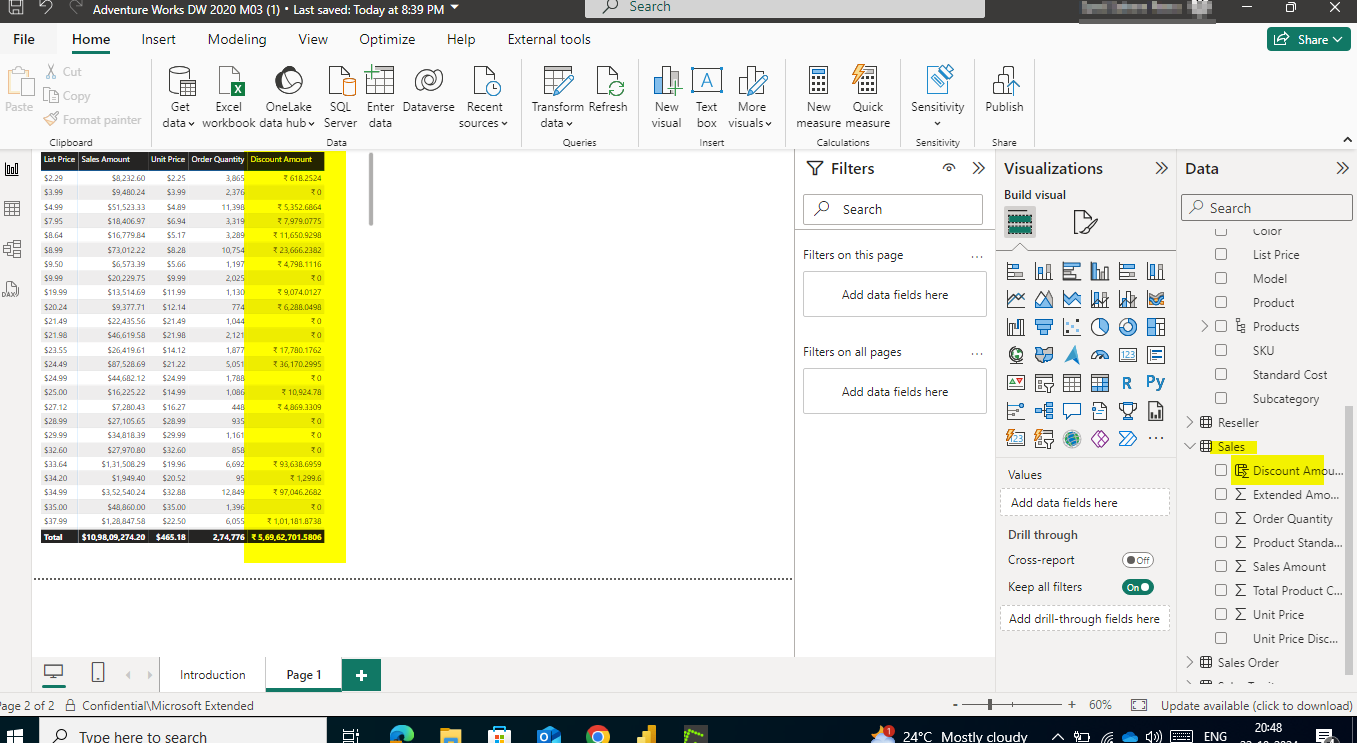The image size is (1357, 743).
Task: Insert a Text box
Action: click(706, 98)
